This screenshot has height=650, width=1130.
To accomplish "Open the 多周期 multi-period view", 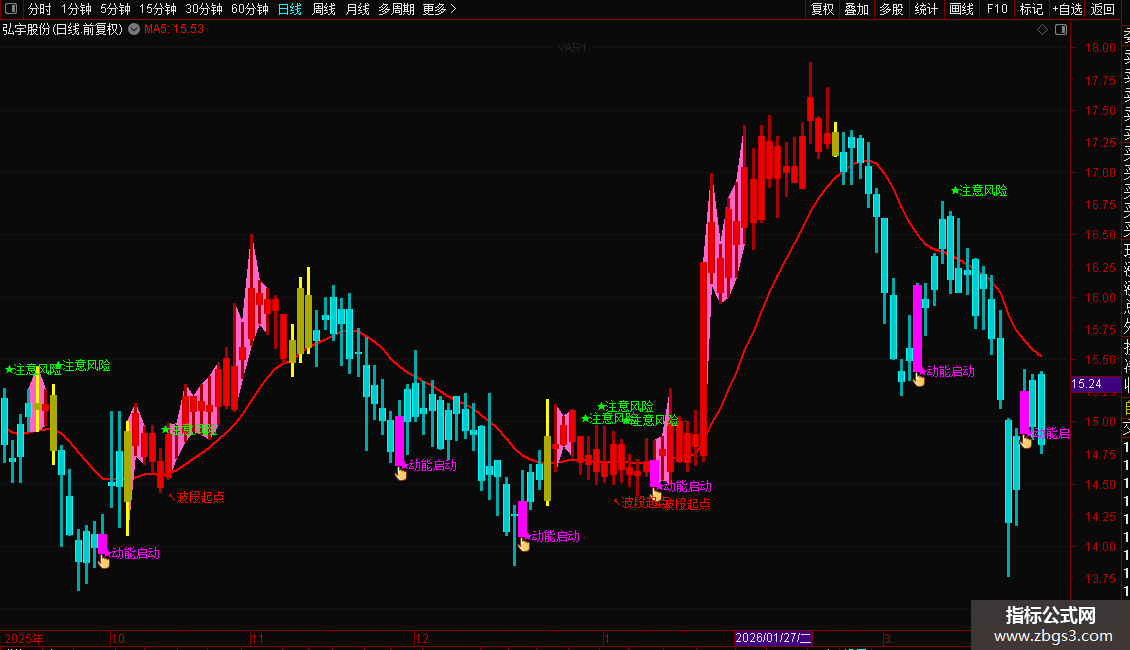I will point(396,9).
